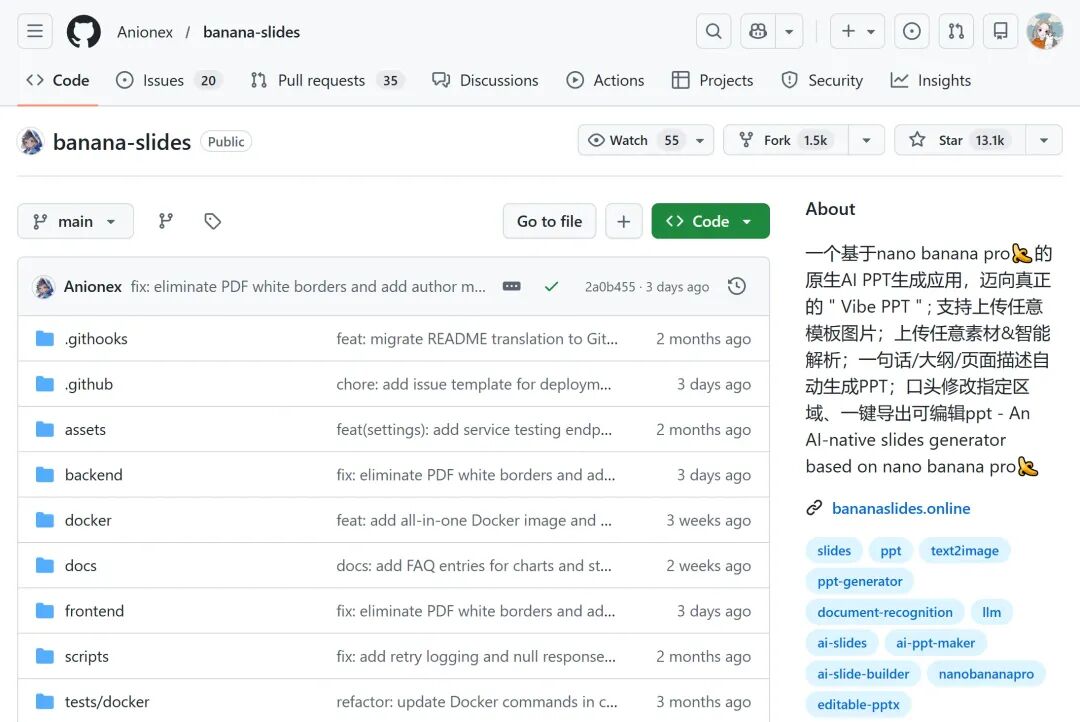
Task: Open the add file plus button
Action: pyautogui.click(x=623, y=221)
